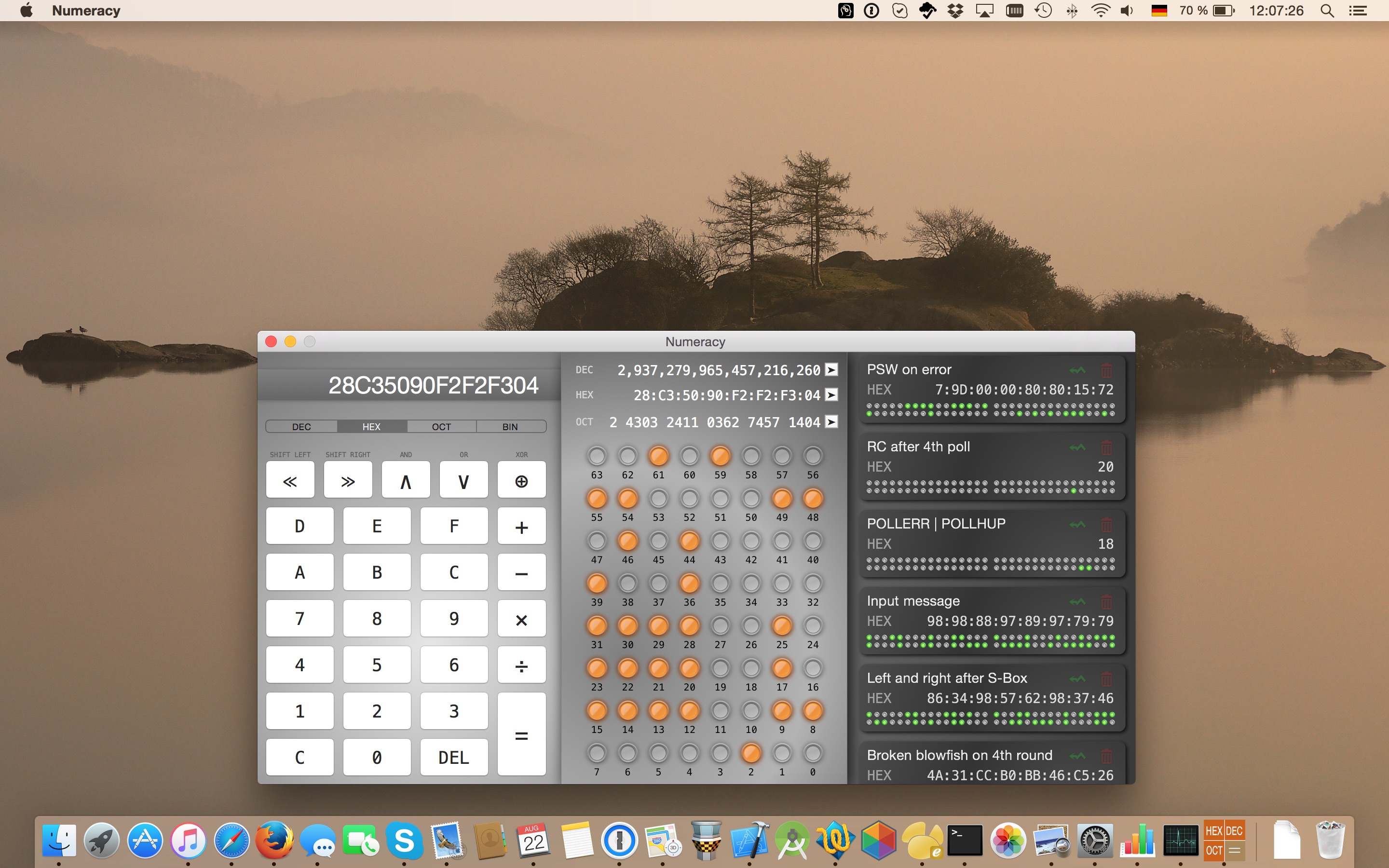Open Xcode from the Dock
Screen dimensions: 1389x868
pos(749,841)
